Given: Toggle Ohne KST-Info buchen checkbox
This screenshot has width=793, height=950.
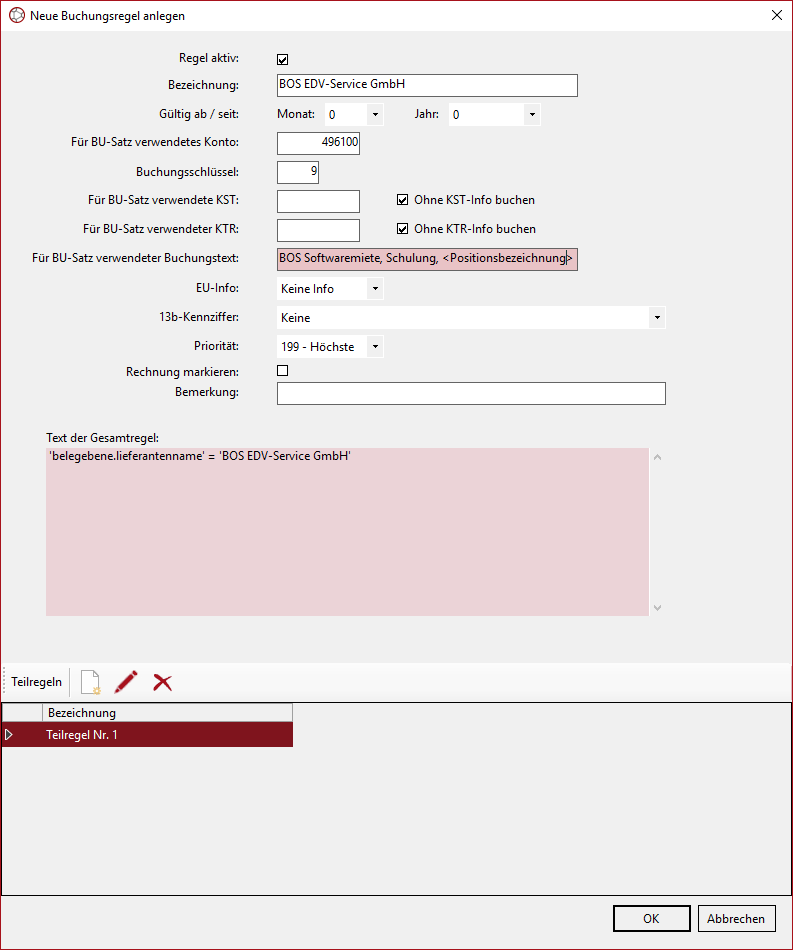Looking at the screenshot, I should click(403, 200).
